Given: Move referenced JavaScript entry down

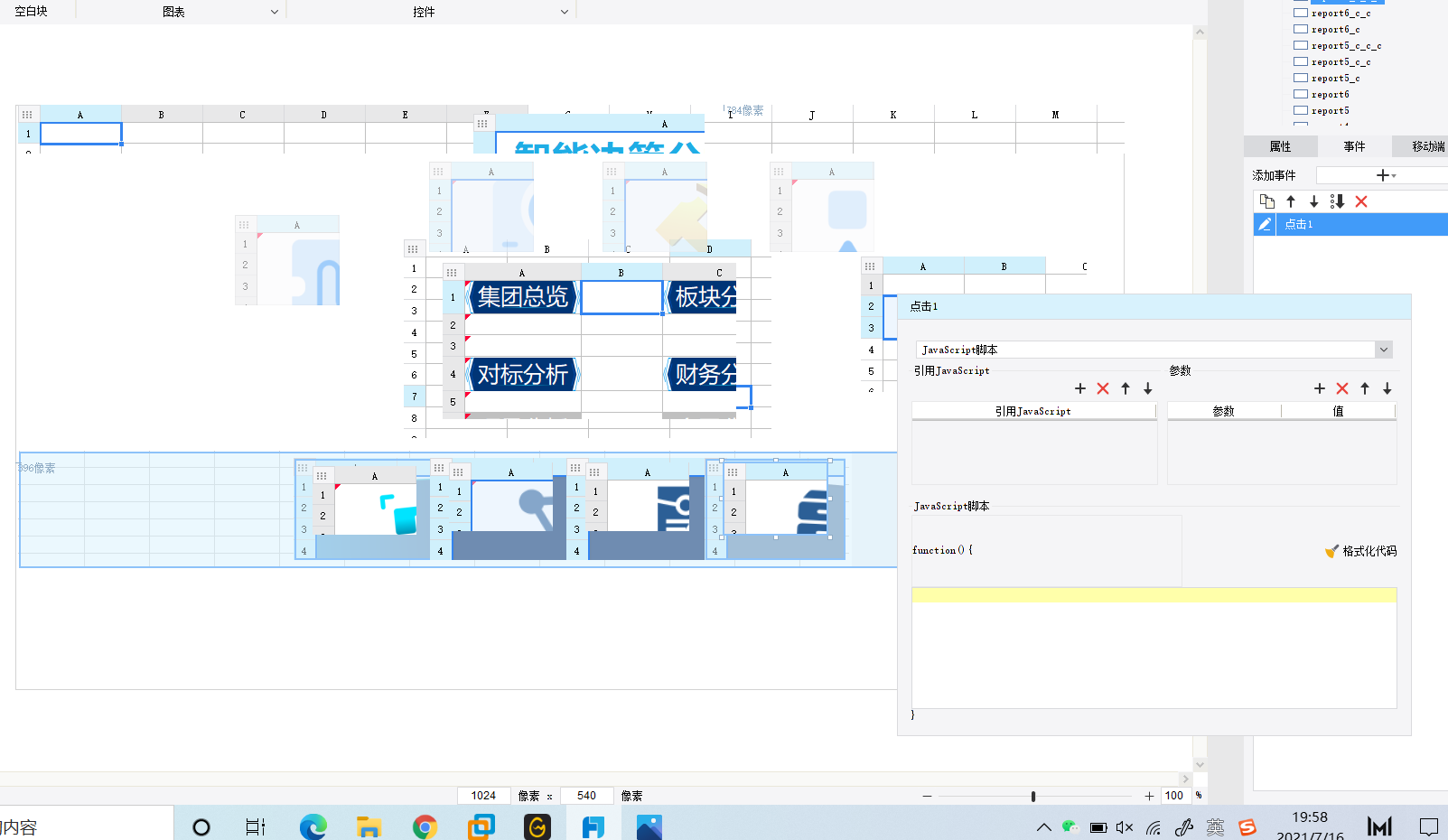Looking at the screenshot, I should click(x=1148, y=388).
